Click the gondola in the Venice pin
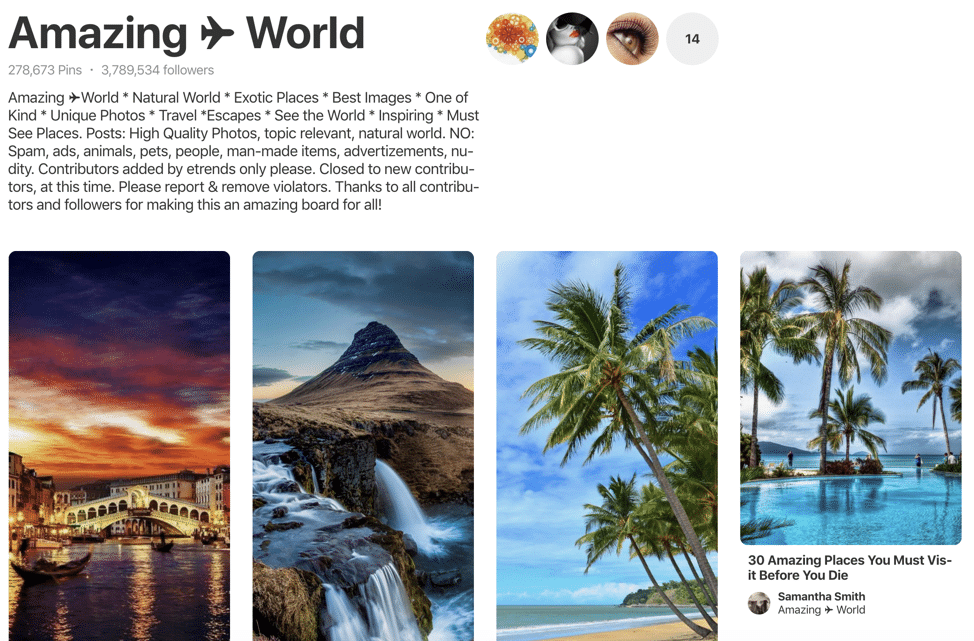Image resolution: width=974 pixels, height=641 pixels. click(53, 568)
